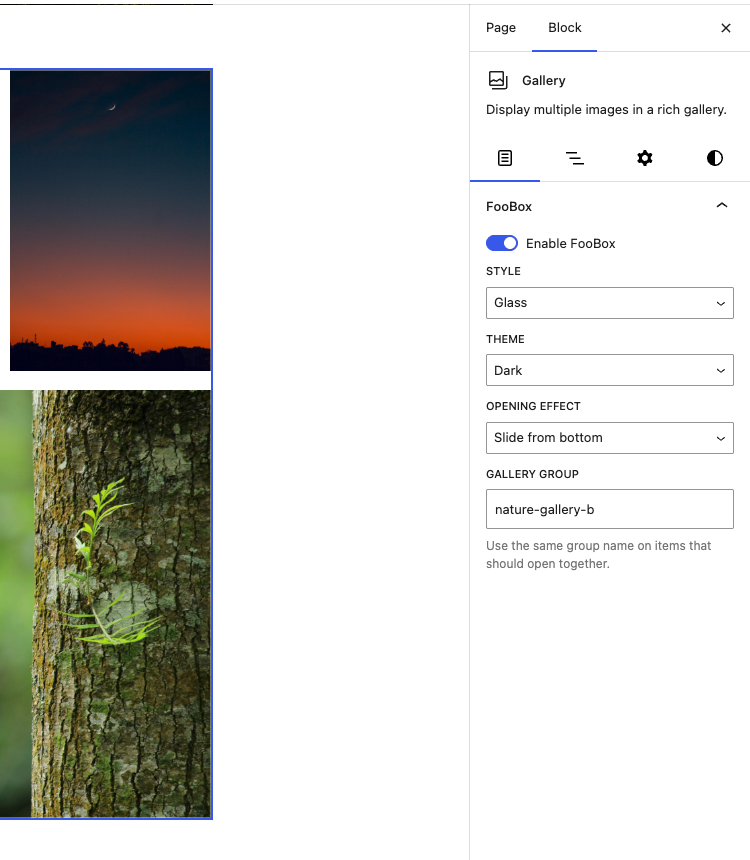Open the Settings gear tab

coord(645,158)
